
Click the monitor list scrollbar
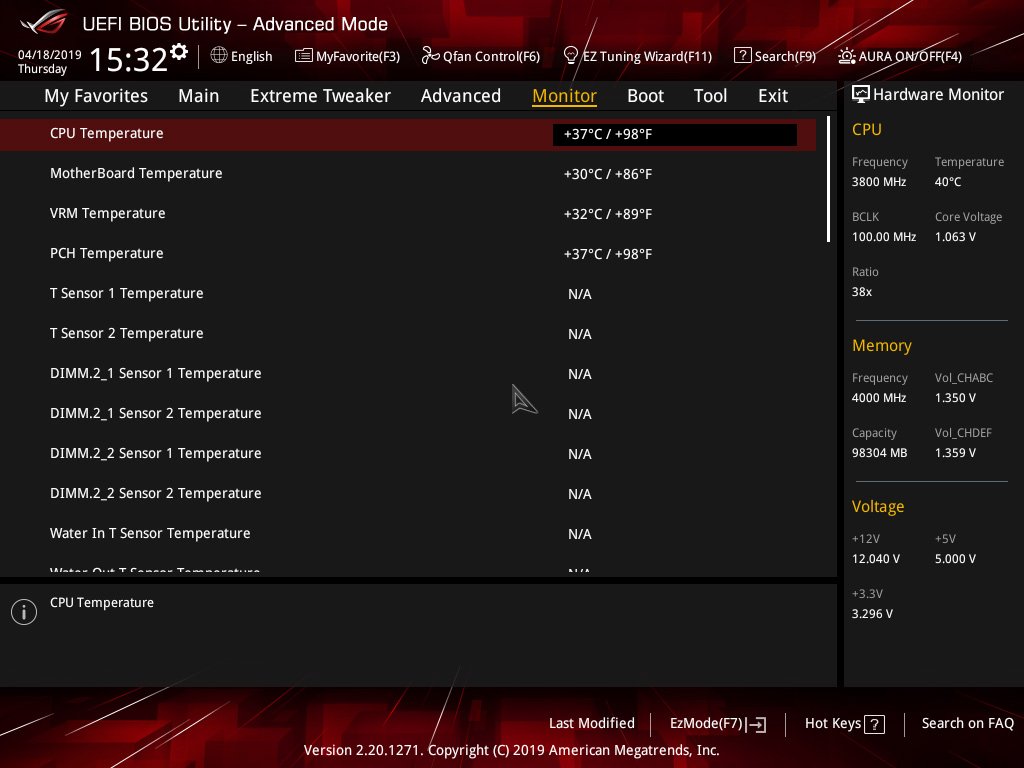coord(829,179)
